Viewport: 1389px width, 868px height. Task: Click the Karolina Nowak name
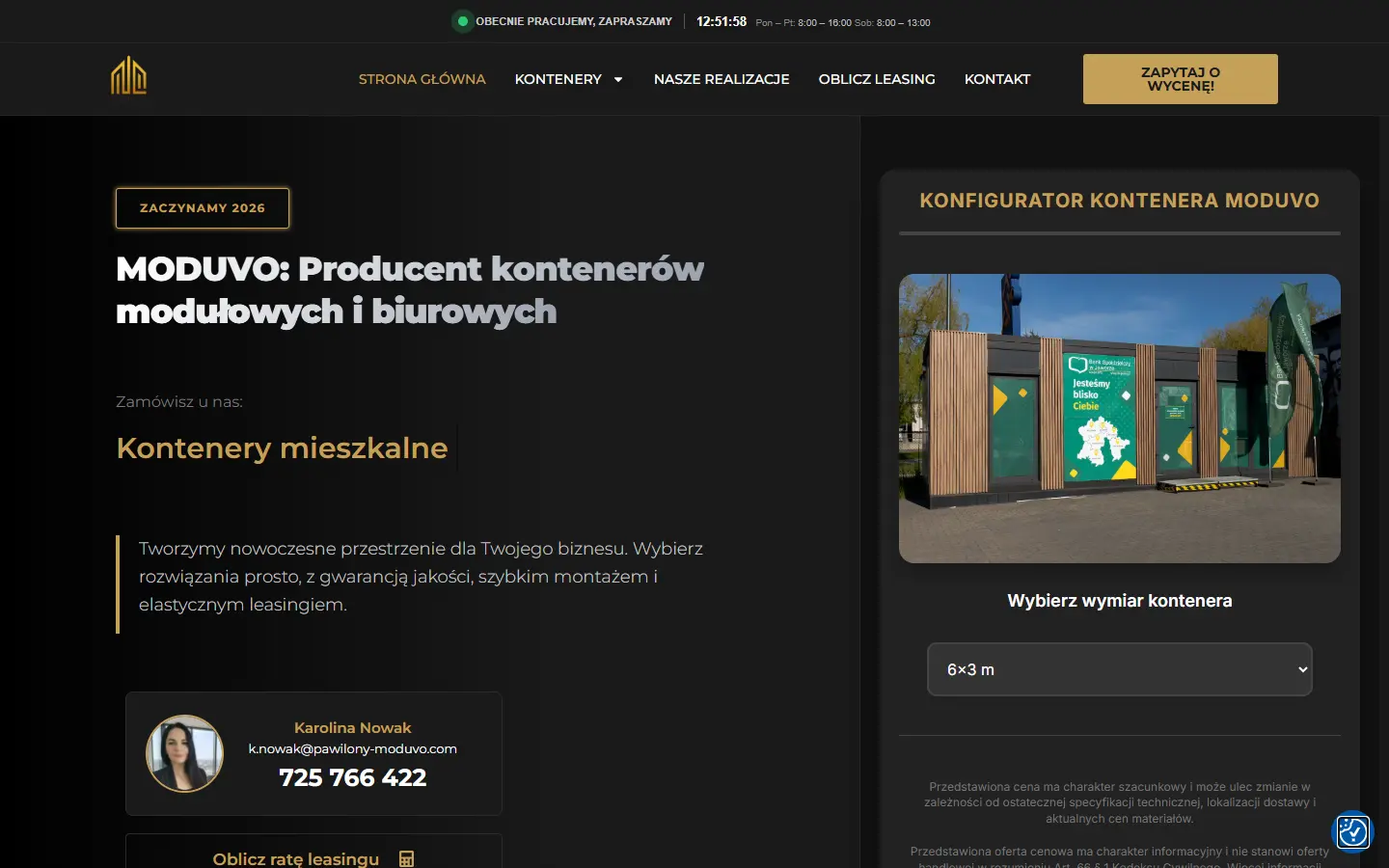tap(353, 728)
